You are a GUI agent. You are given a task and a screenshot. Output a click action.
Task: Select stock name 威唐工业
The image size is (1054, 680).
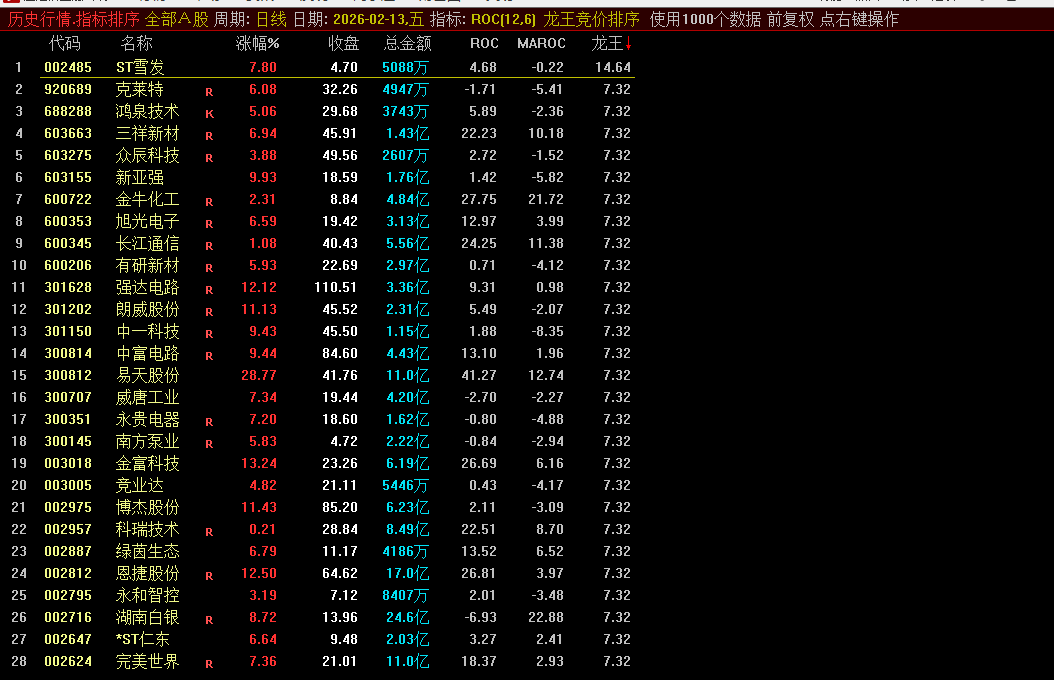(x=147, y=397)
